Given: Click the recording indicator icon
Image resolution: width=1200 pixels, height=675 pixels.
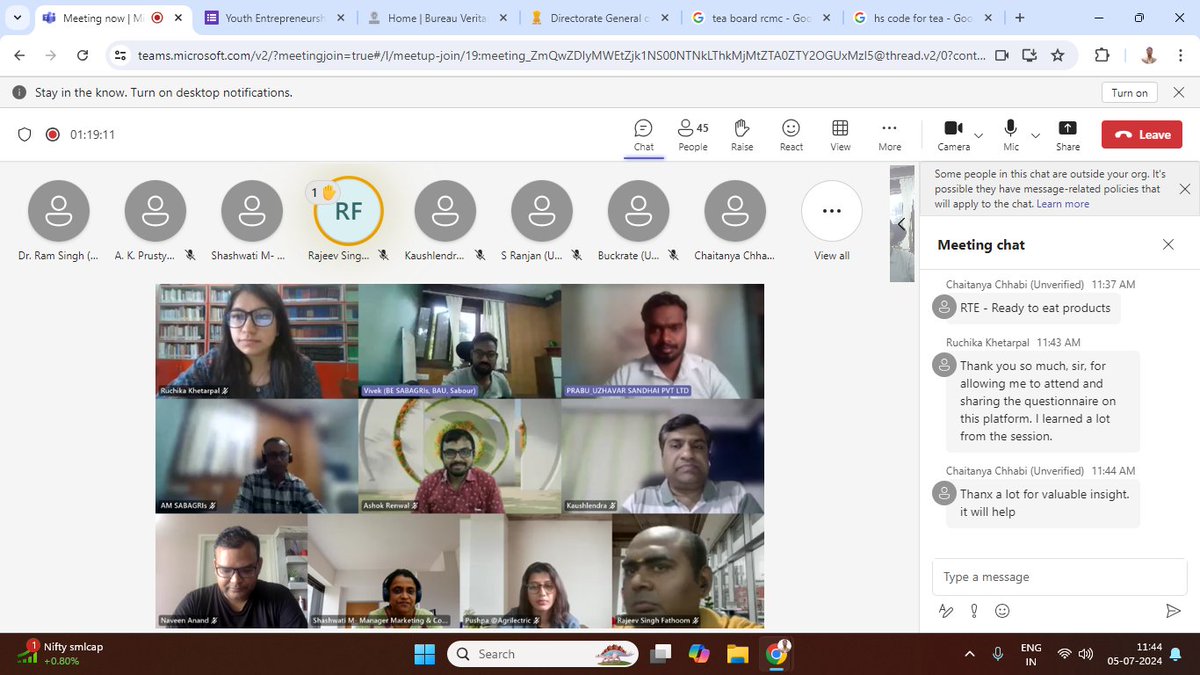Looking at the screenshot, I should pos(53,135).
